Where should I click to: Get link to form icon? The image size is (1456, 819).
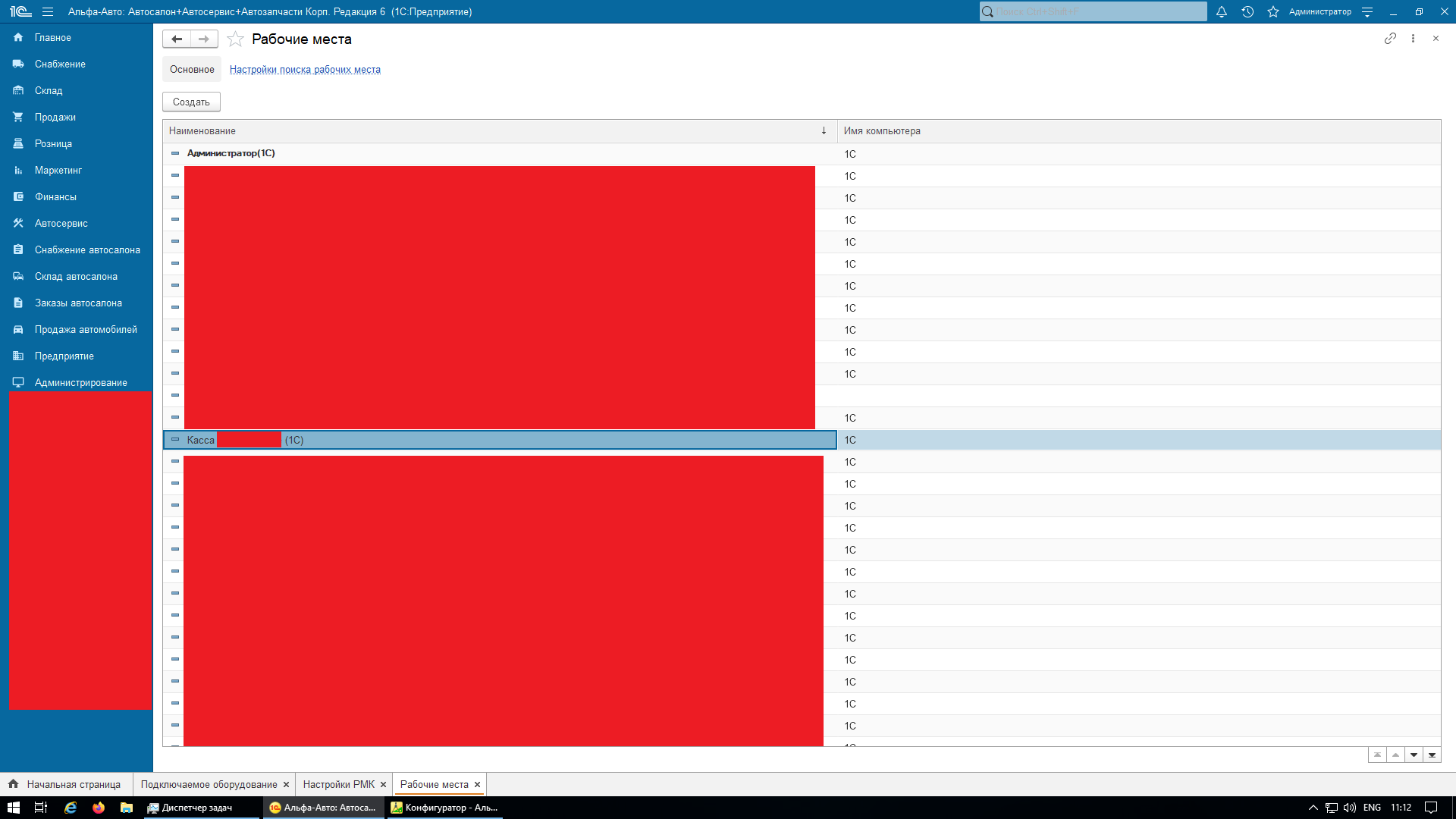(x=1390, y=38)
